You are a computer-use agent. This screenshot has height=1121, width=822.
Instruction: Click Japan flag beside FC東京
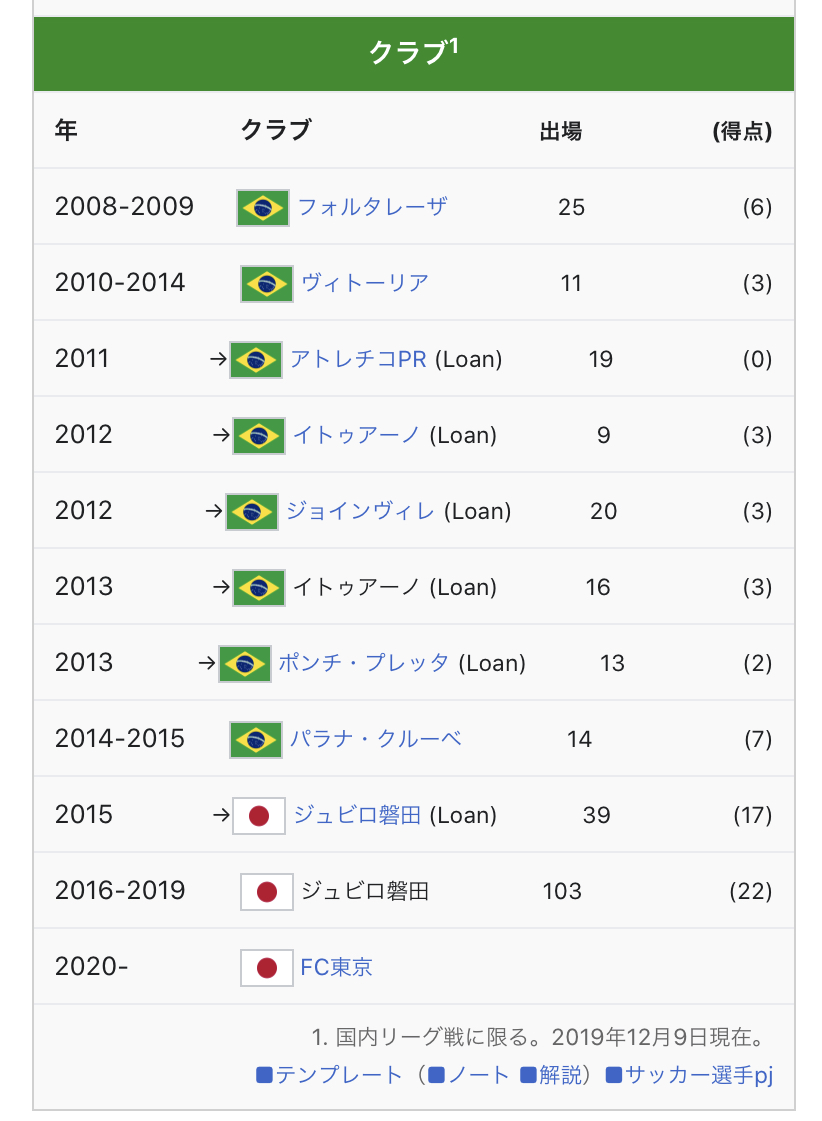point(267,968)
